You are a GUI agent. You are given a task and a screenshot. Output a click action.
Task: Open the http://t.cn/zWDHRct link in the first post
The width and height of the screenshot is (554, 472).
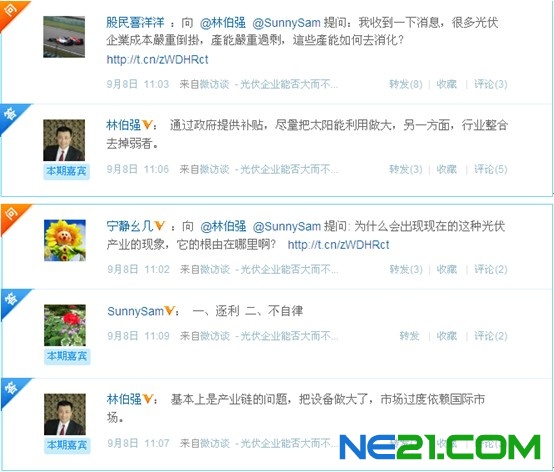157,59
